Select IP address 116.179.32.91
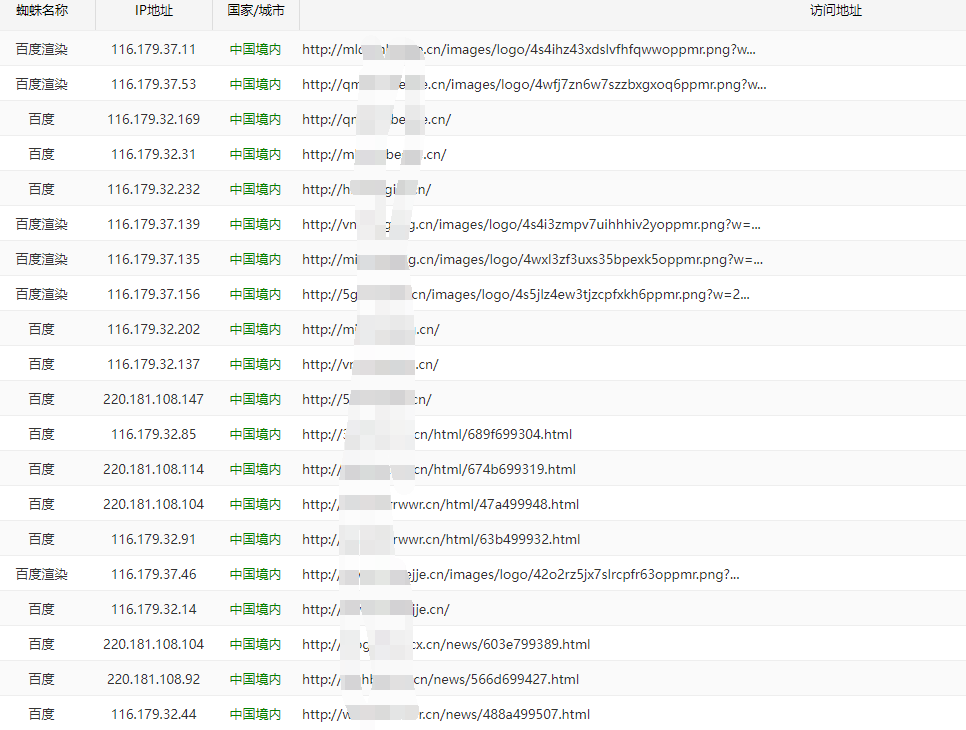This screenshot has width=966, height=730. 153,540
